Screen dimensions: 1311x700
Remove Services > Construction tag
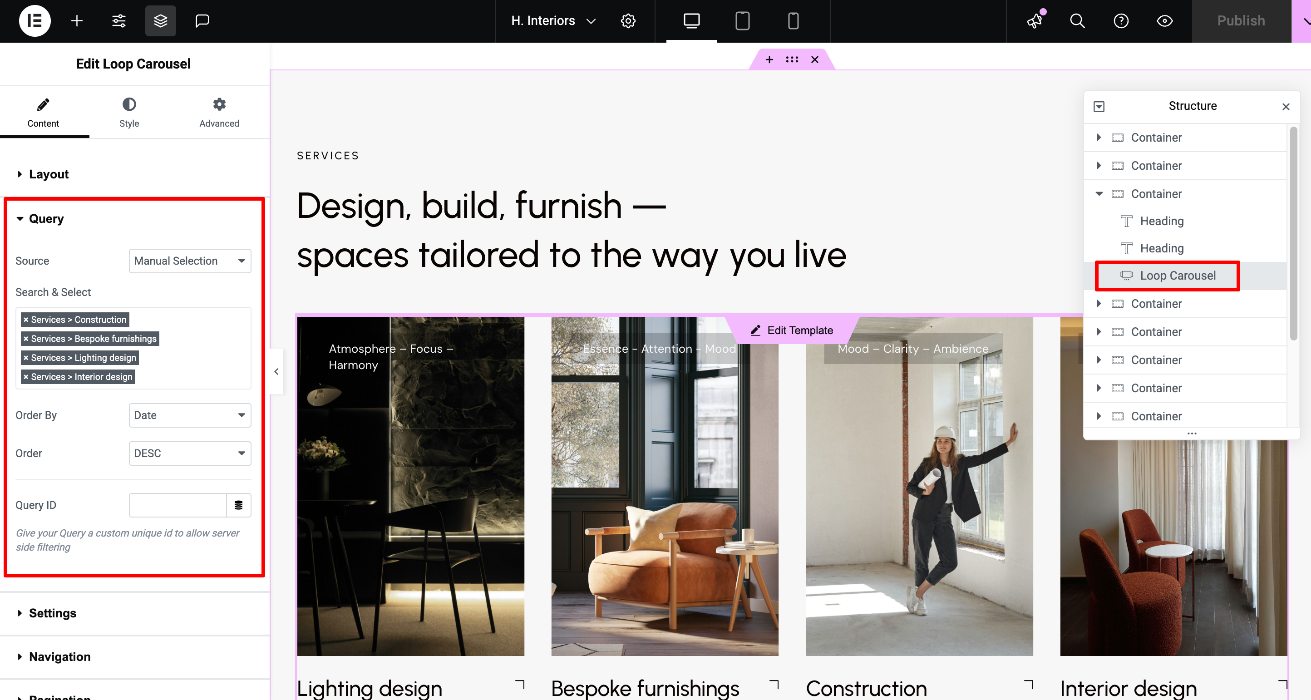[x=26, y=320]
